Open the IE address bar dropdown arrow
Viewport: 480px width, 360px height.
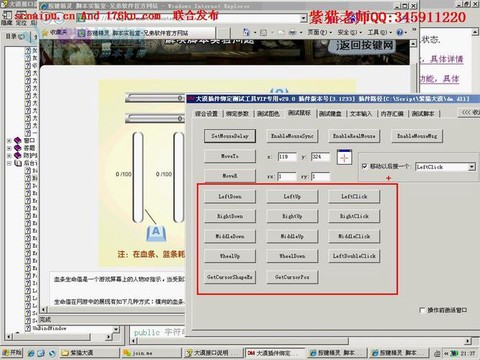303,18
